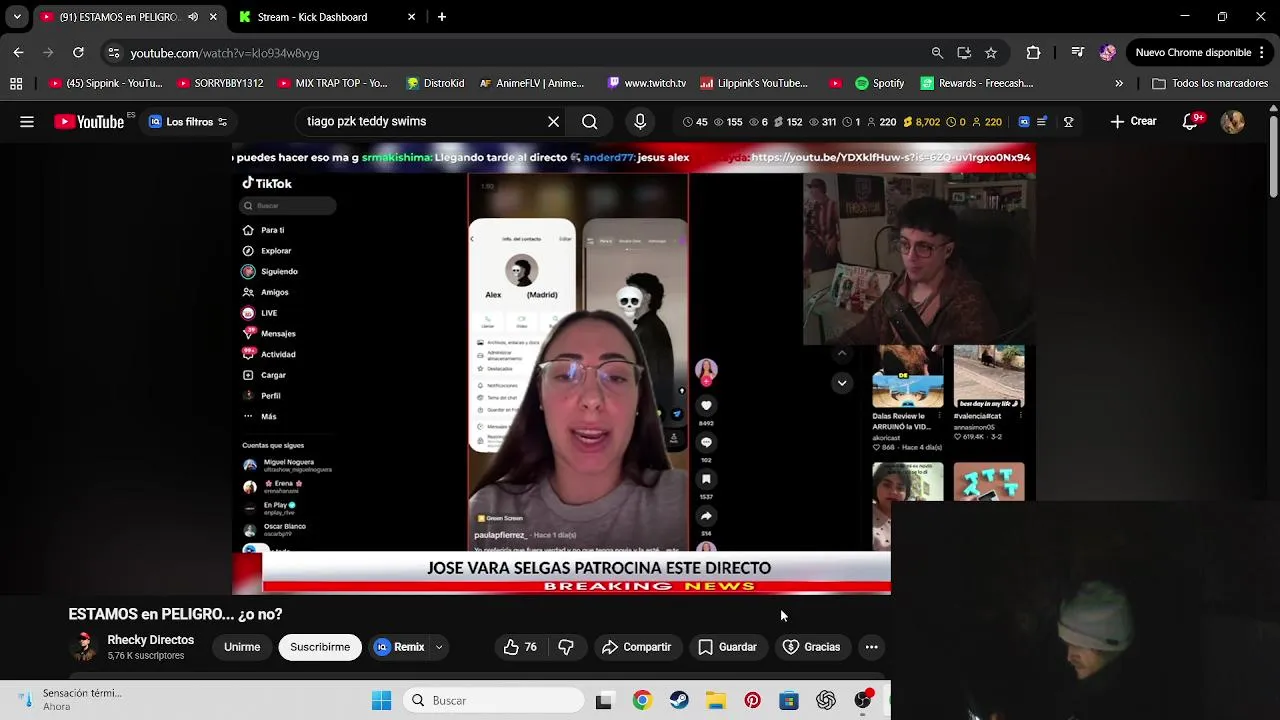Join channel with Unirme button
Viewport: 1280px width, 720px height.
[242, 647]
